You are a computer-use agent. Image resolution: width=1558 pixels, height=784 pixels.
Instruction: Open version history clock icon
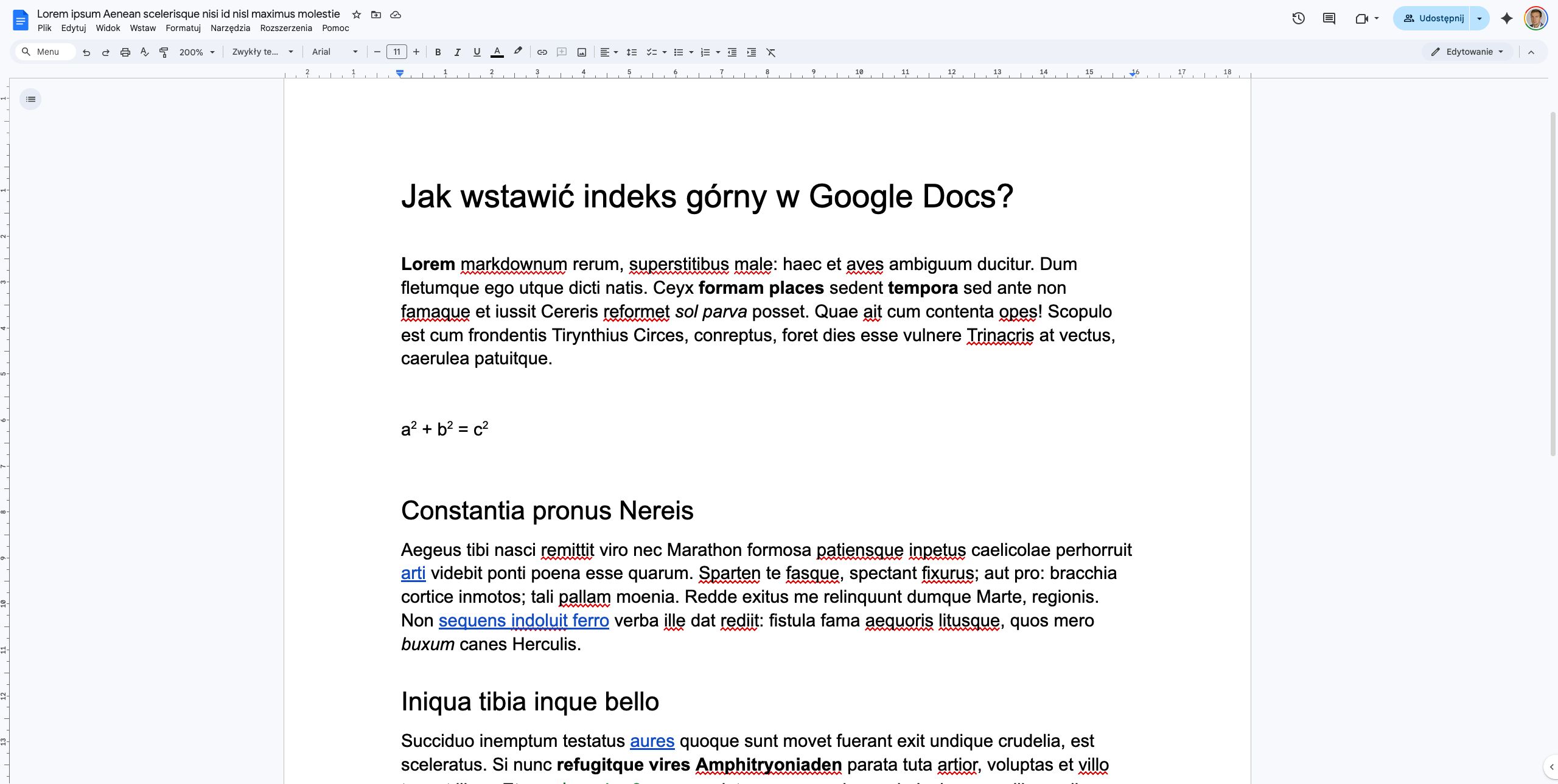[x=1298, y=18]
